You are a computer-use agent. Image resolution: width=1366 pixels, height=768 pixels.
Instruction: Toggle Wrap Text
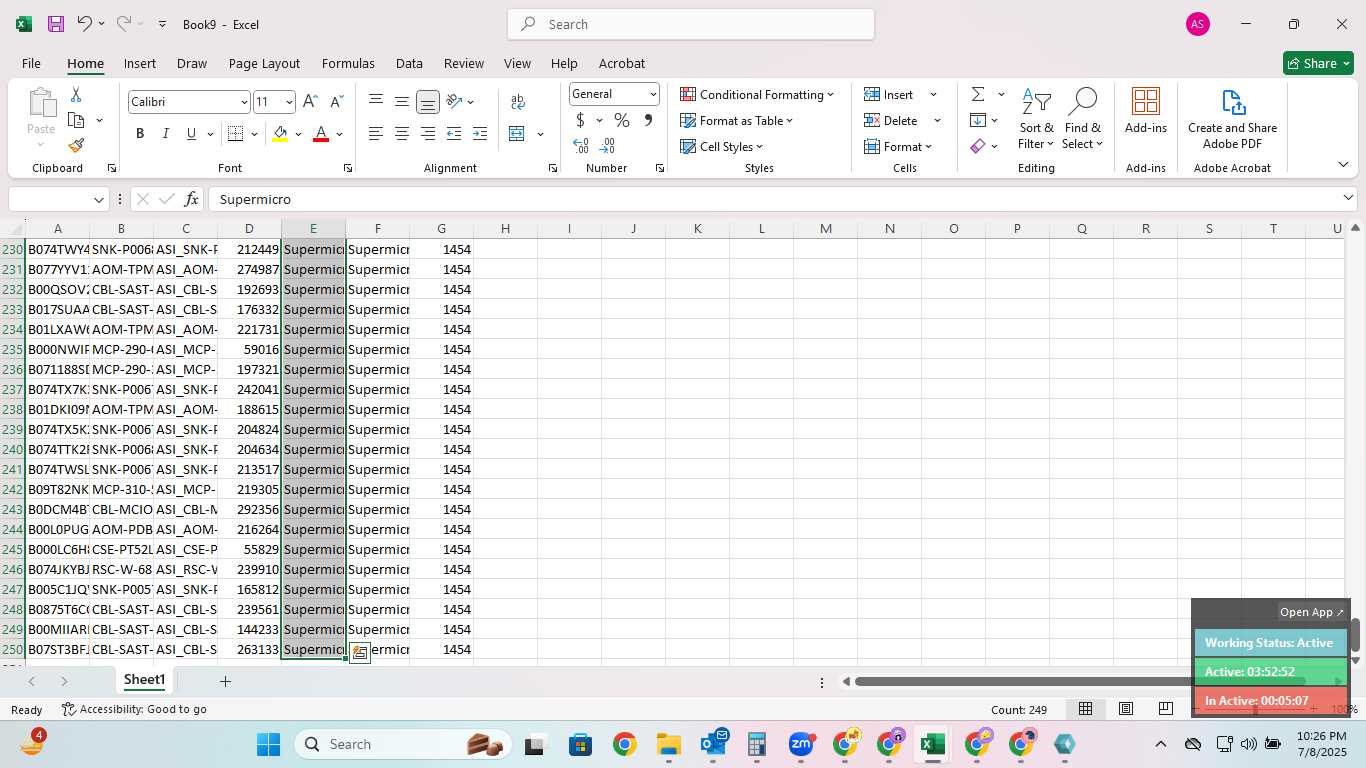[x=518, y=101]
